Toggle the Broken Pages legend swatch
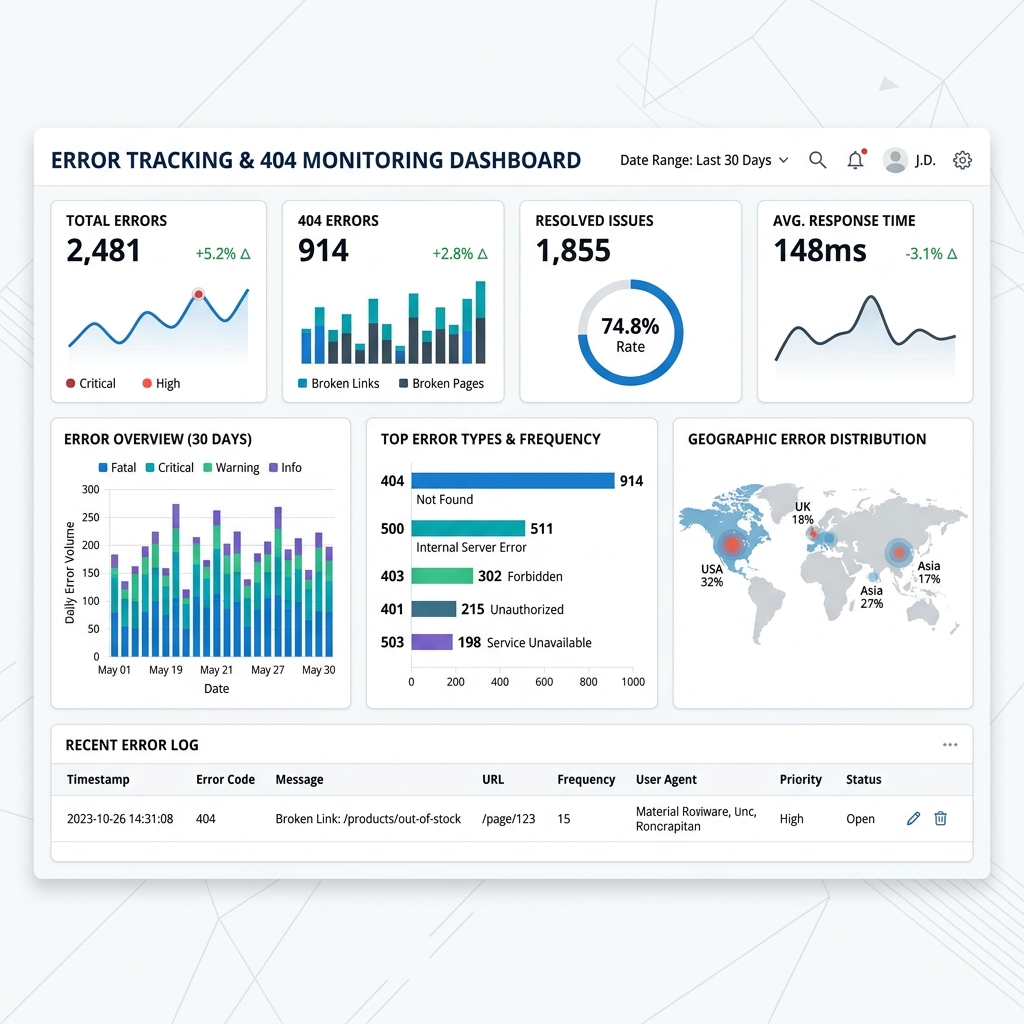Image resolution: width=1024 pixels, height=1024 pixels. tap(404, 383)
